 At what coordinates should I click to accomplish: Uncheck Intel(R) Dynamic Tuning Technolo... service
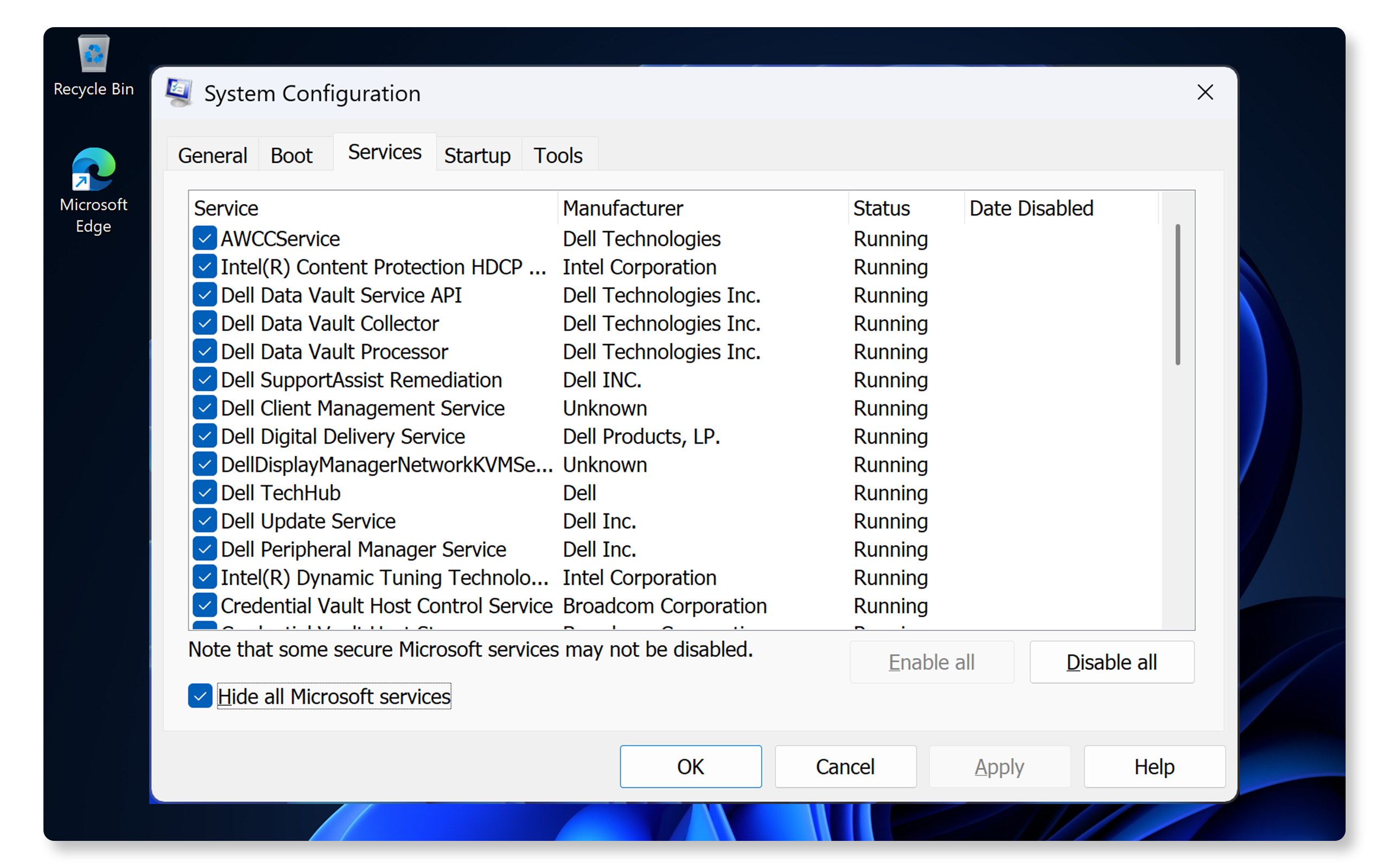tap(205, 578)
